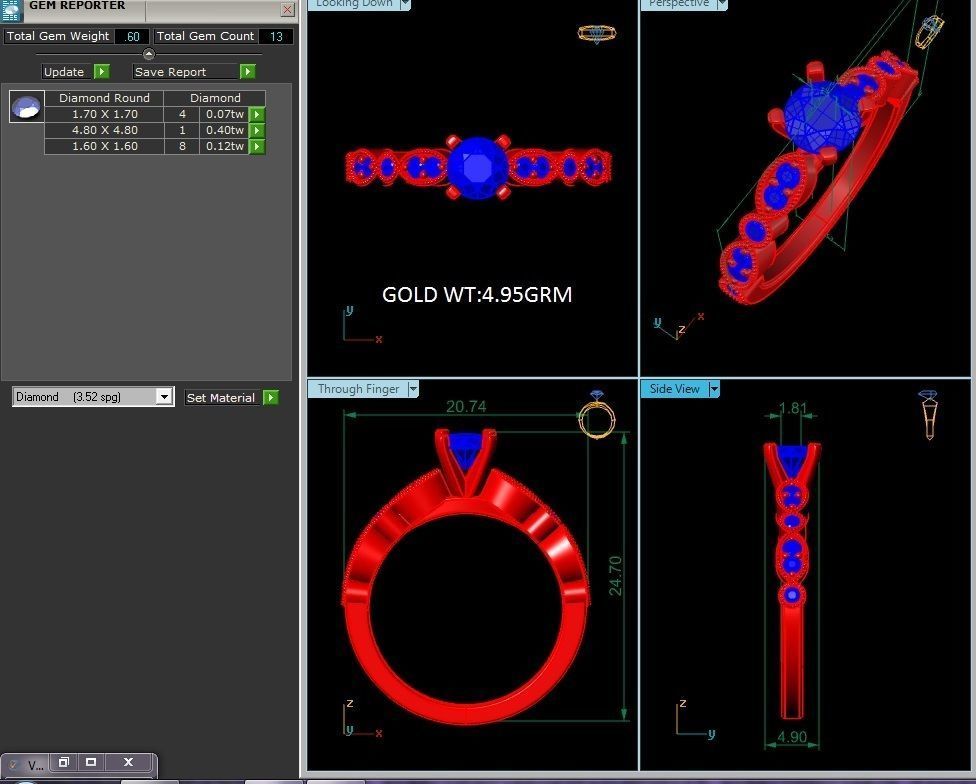Click ring preview icon in Side View viewport
The height and width of the screenshot is (784, 976).
929,414
